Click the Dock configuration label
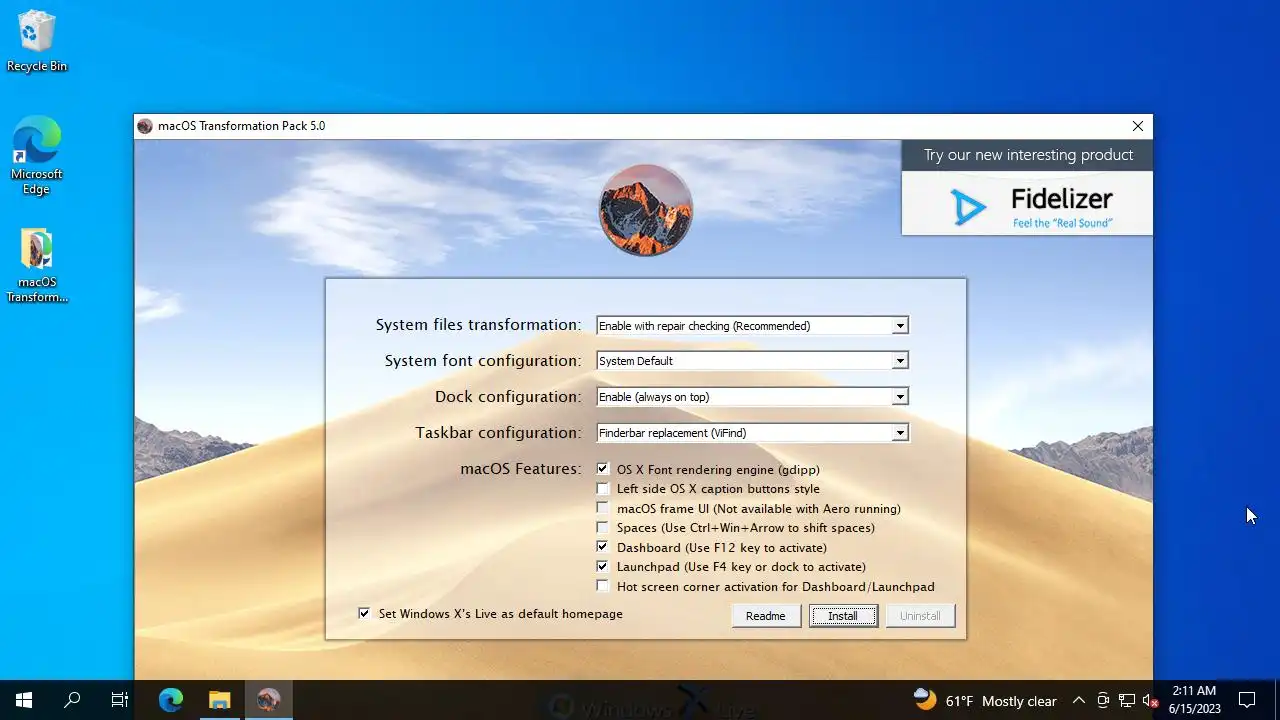 [508, 397]
